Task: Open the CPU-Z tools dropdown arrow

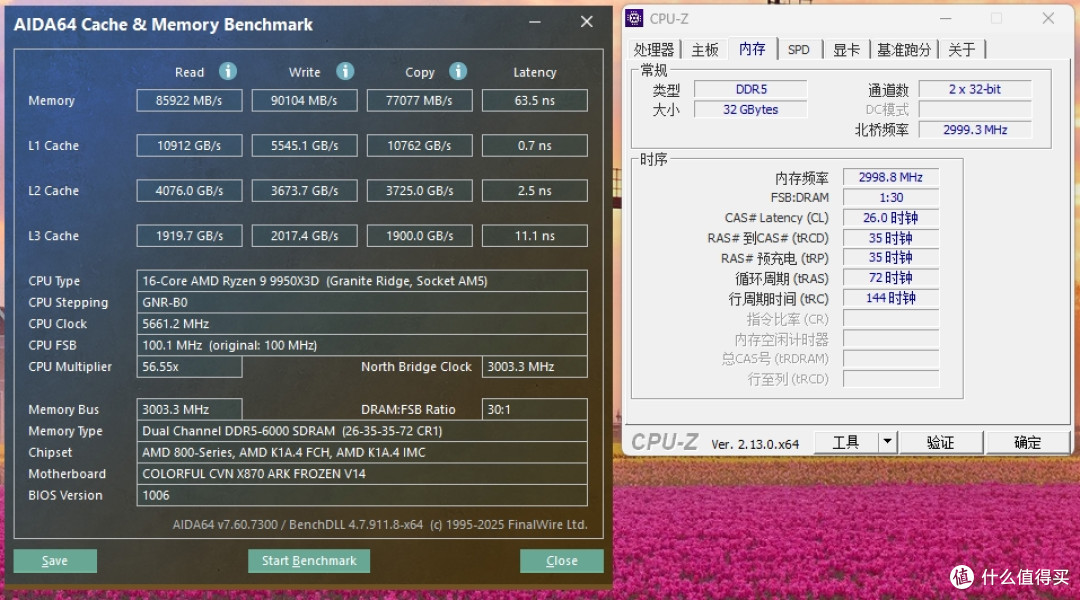Action: [887, 442]
